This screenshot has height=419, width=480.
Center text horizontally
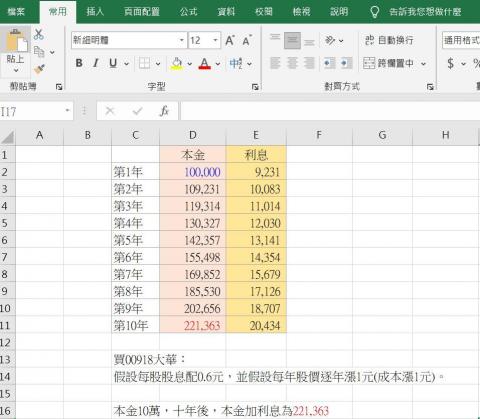pyautogui.click(x=292, y=63)
